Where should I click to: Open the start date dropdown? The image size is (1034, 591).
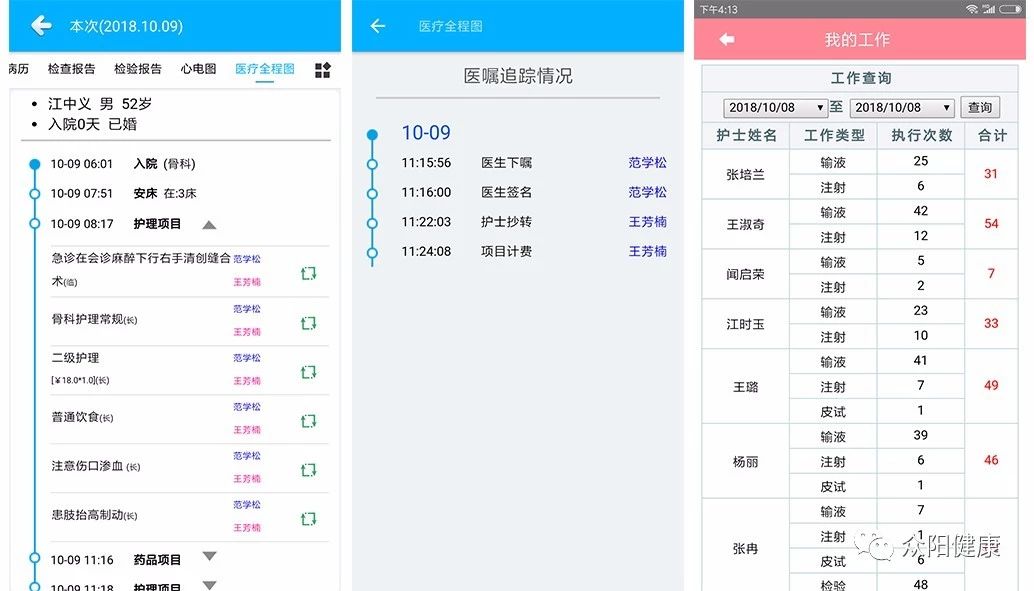(x=776, y=108)
